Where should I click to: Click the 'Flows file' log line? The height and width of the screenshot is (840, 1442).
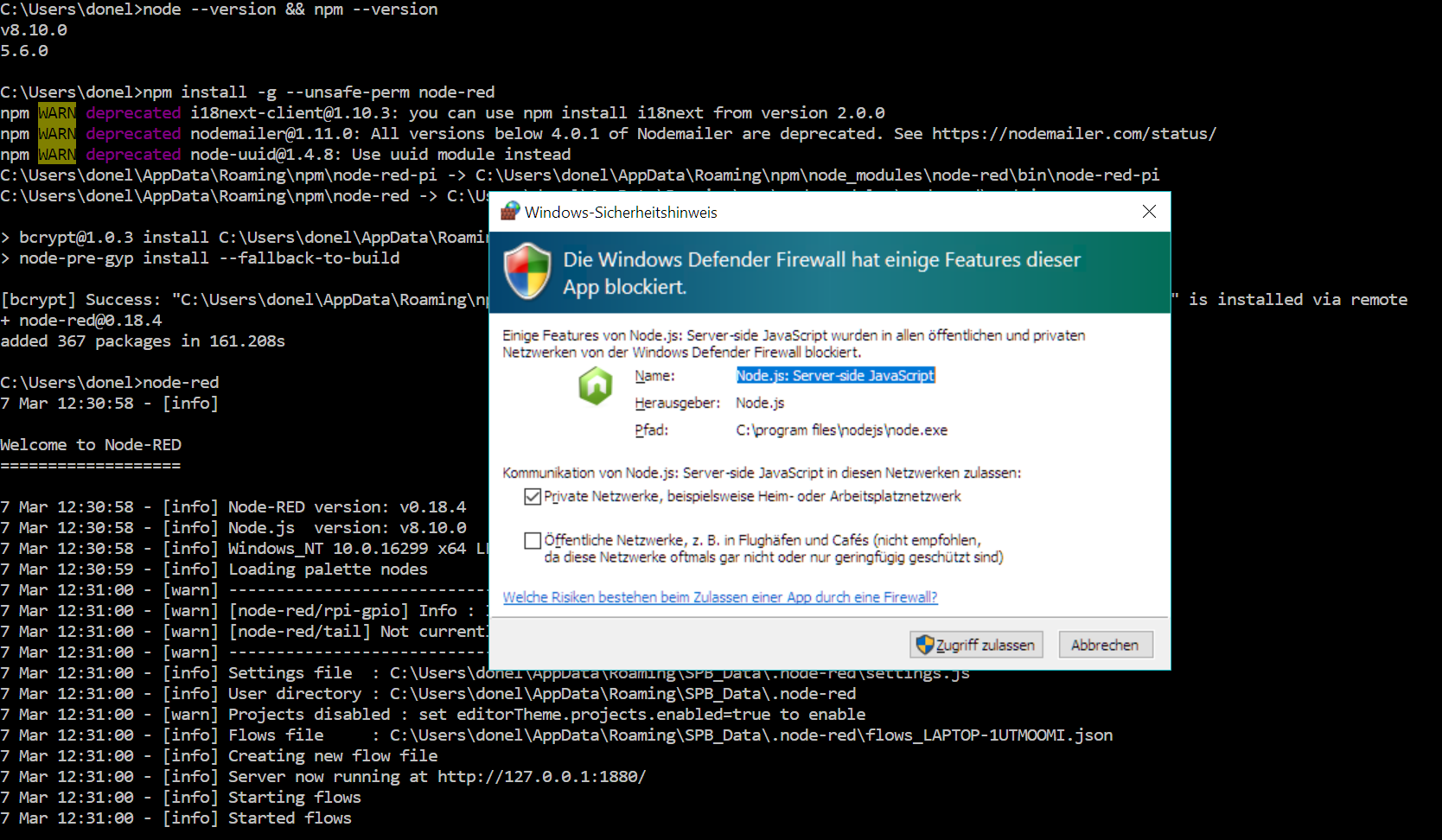[x=557, y=735]
